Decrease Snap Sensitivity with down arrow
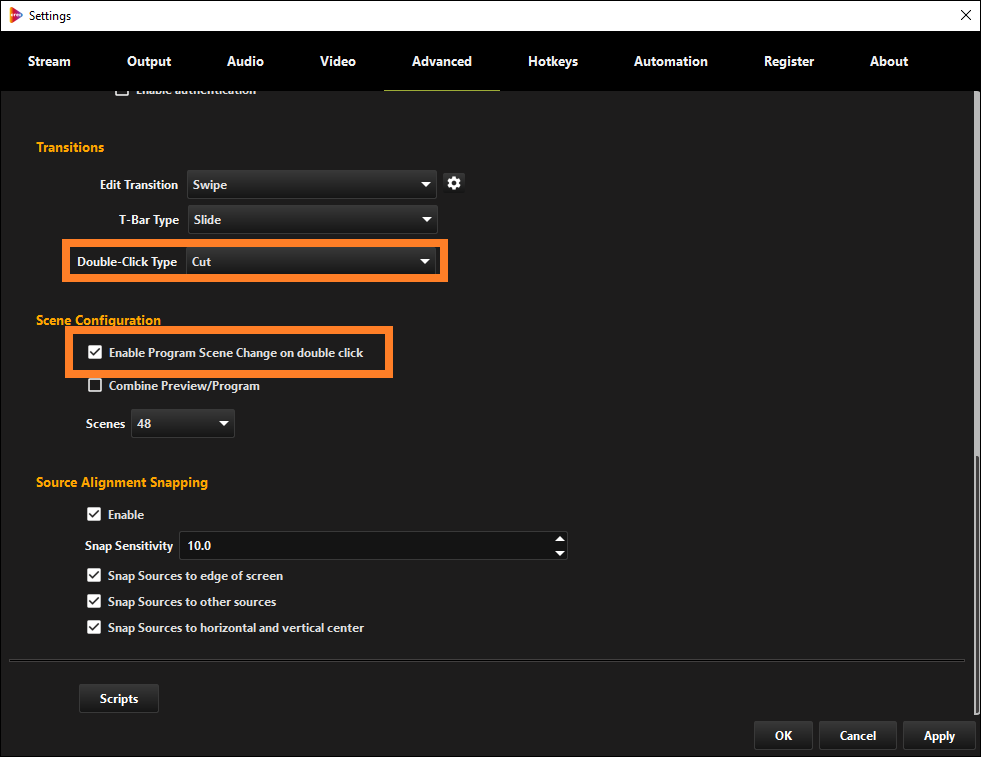 pyautogui.click(x=559, y=553)
